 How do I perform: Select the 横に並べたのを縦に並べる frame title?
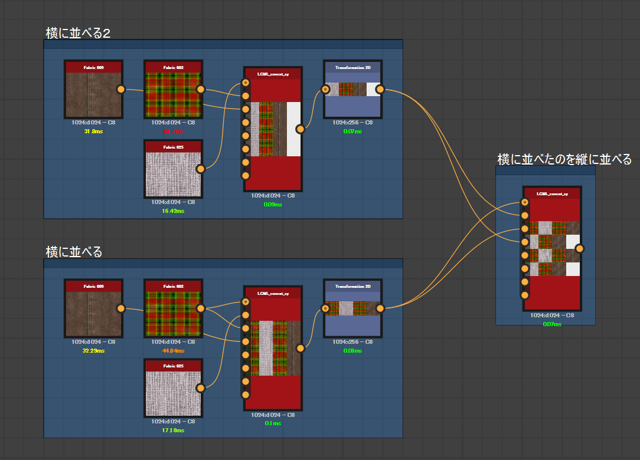coord(564,159)
